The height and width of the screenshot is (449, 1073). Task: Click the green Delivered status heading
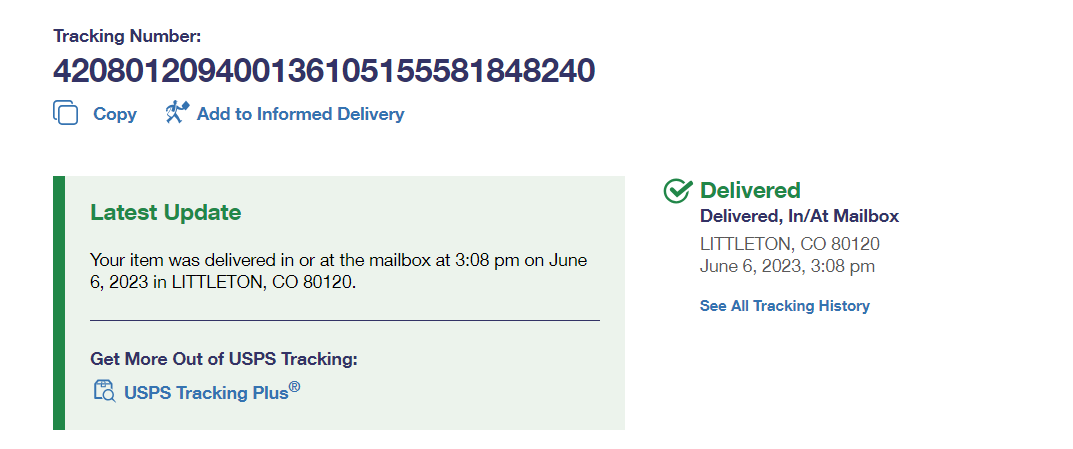pos(750,190)
